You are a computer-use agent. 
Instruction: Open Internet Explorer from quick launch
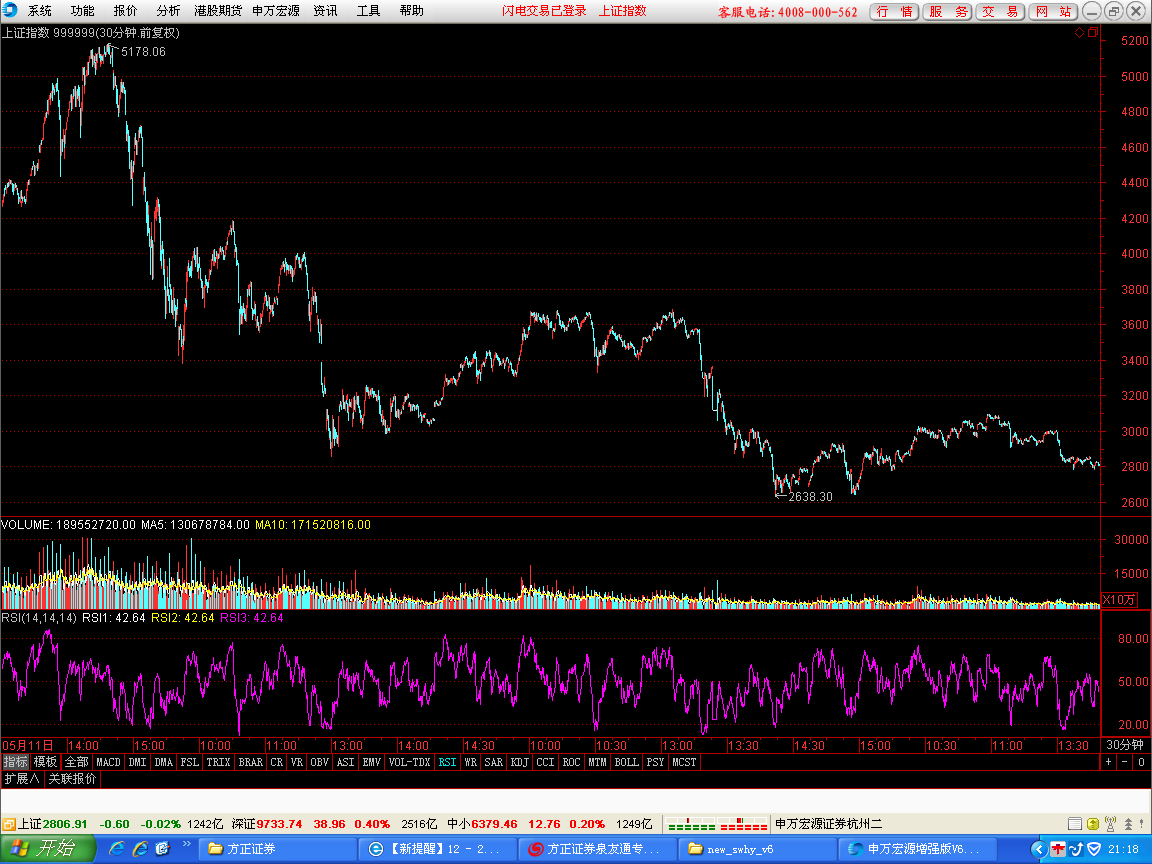(116, 849)
